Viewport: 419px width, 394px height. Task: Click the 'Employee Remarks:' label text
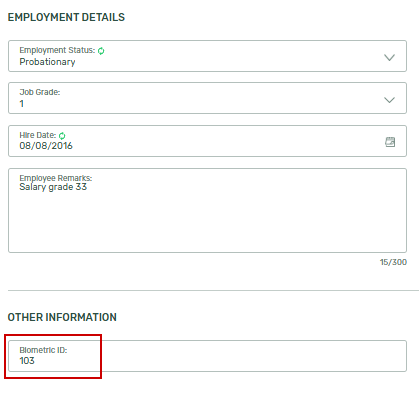click(x=56, y=178)
